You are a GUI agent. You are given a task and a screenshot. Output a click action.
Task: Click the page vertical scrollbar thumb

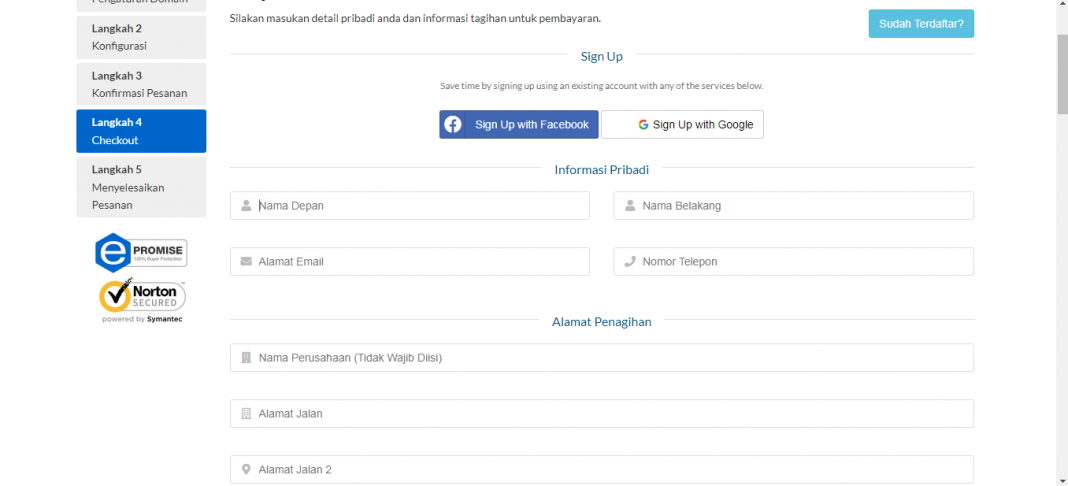[x=1062, y=75]
